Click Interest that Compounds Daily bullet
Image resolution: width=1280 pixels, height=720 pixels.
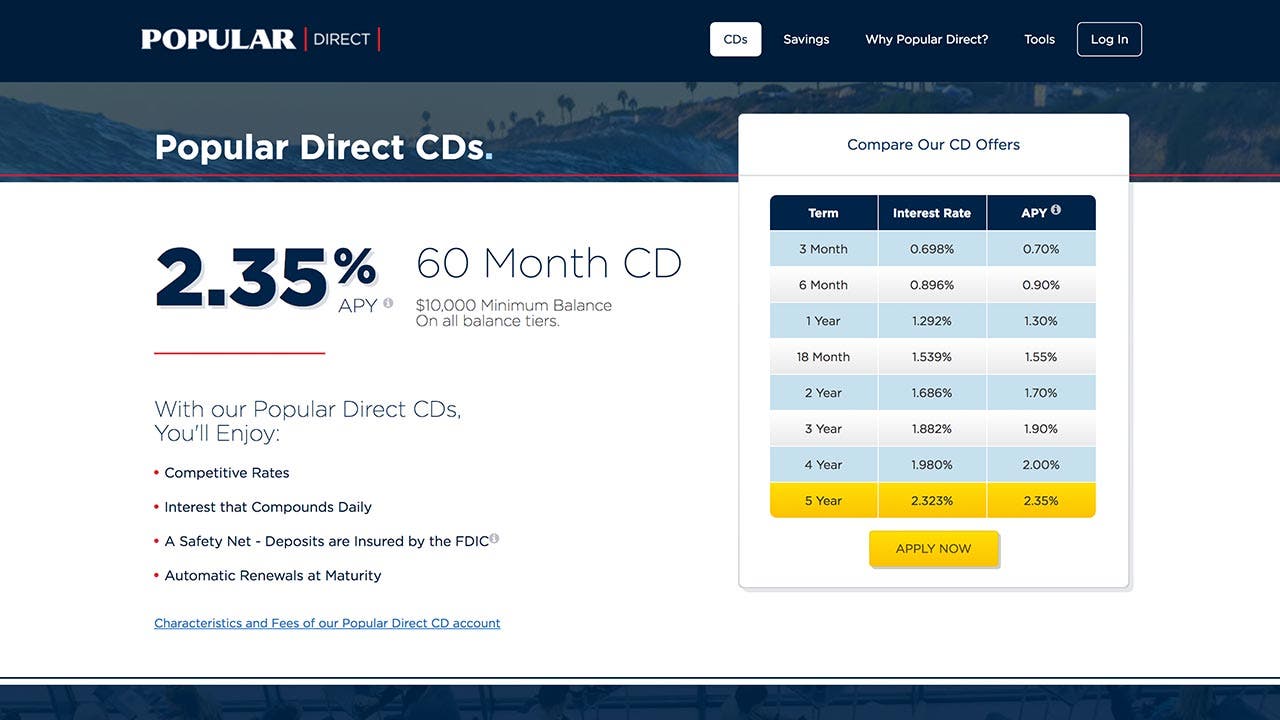pyautogui.click(x=268, y=507)
